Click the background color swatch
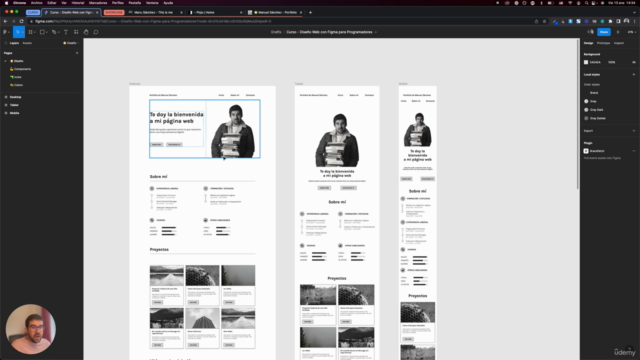The image size is (640, 360). [586, 62]
